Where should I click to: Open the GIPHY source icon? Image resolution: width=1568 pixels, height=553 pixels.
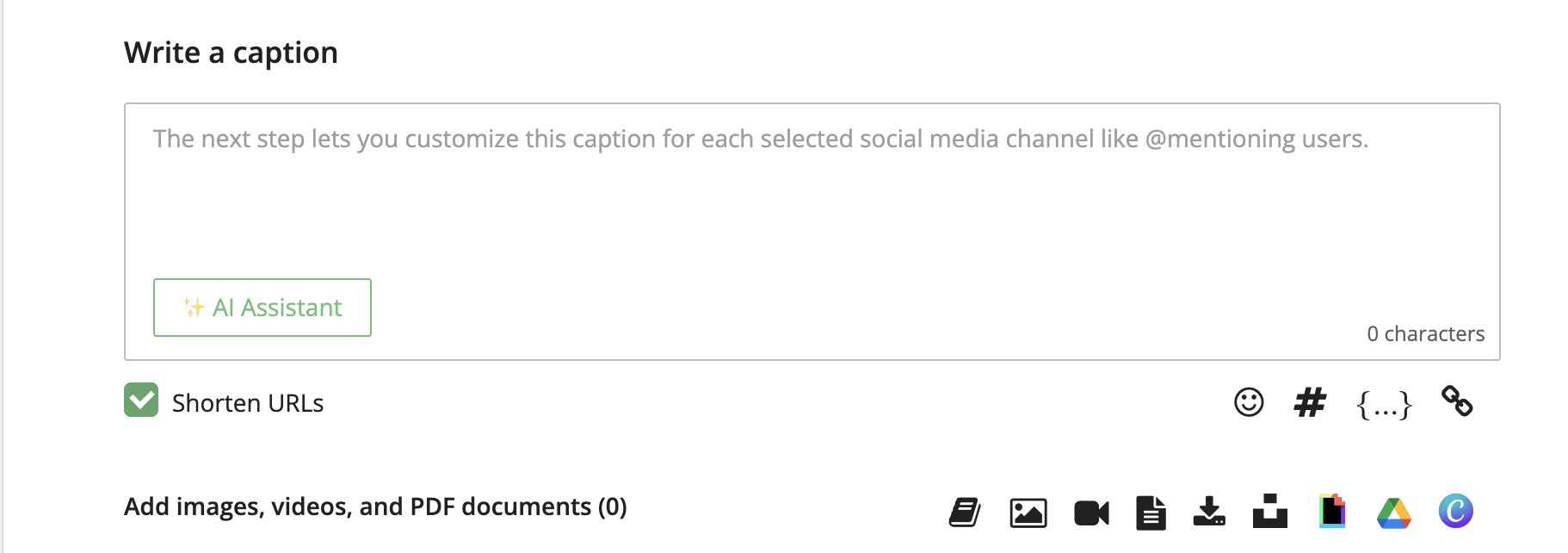coord(1332,512)
